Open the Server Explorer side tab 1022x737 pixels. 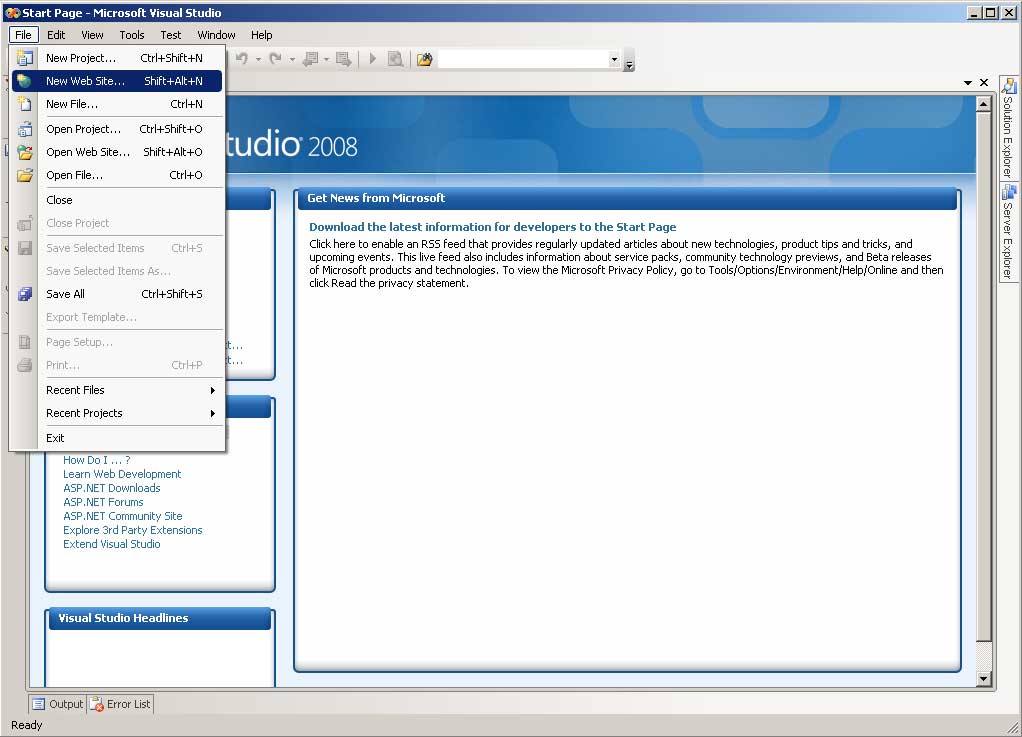1009,233
